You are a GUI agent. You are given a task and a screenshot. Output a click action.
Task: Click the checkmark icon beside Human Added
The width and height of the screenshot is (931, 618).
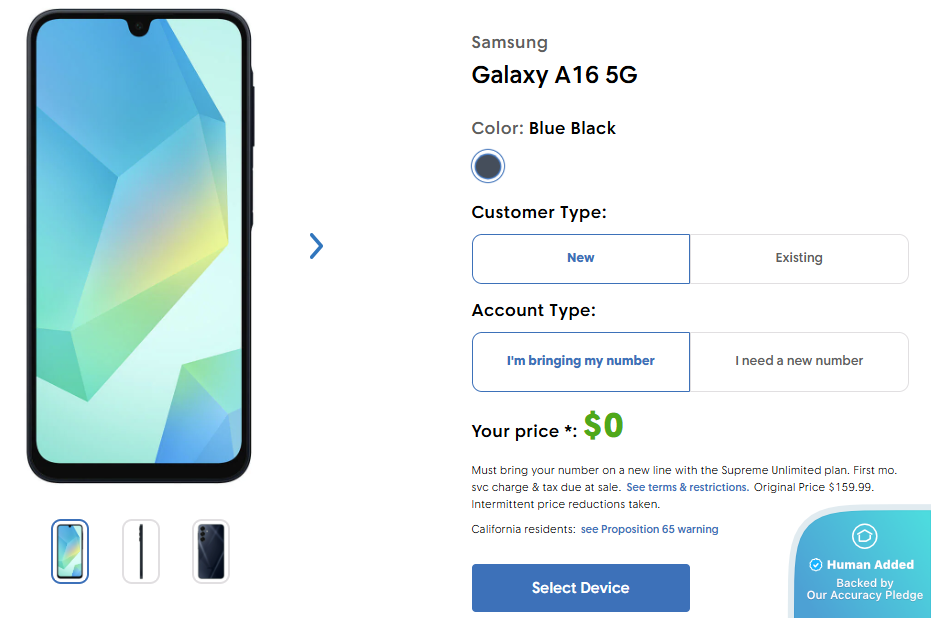pos(816,565)
